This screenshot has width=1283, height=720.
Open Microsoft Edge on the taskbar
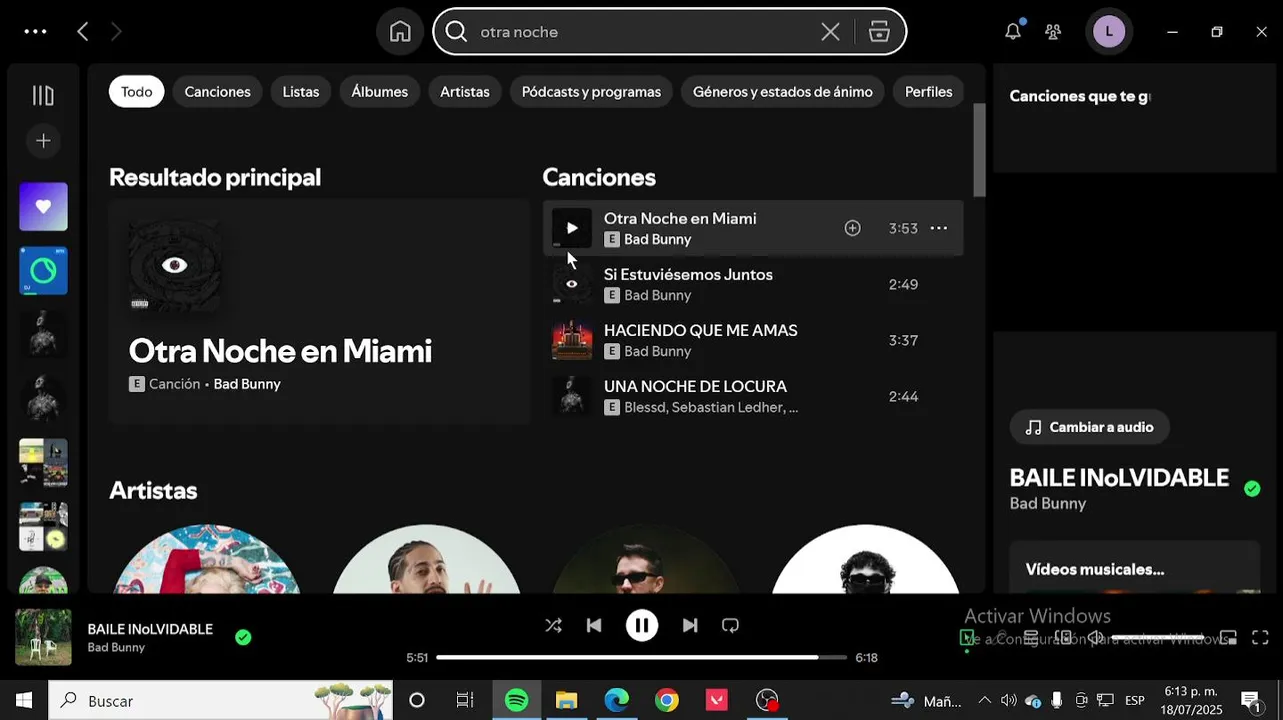[617, 701]
